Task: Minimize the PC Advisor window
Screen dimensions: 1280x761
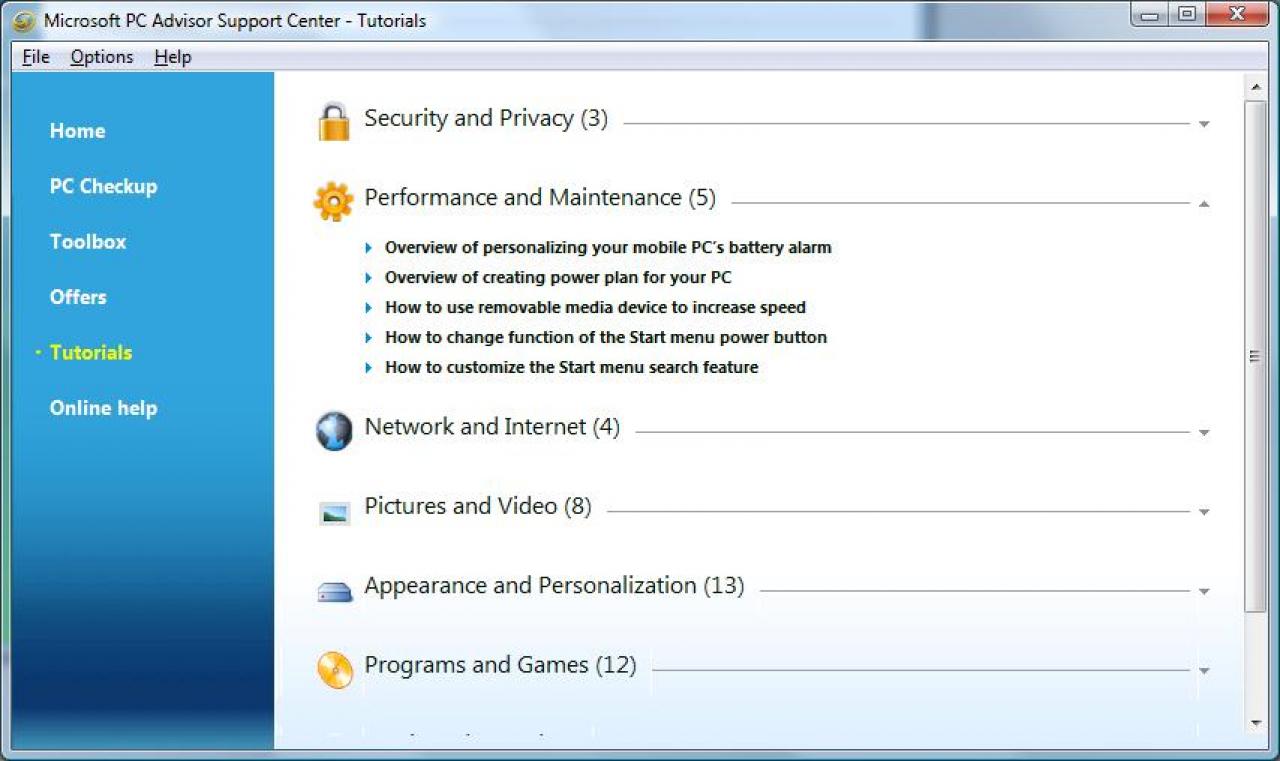Action: point(1150,15)
